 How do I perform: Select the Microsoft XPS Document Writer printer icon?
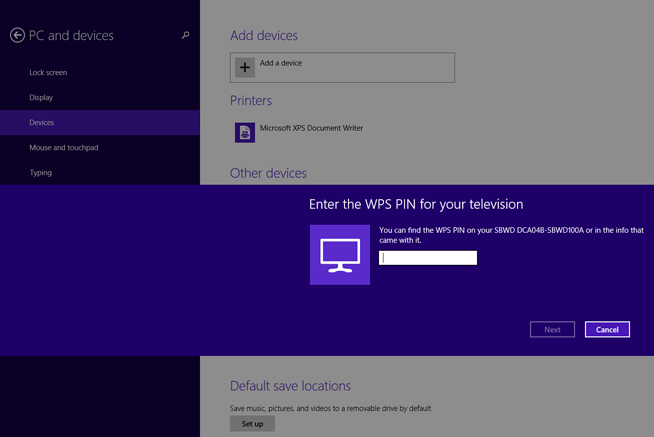[245, 132]
